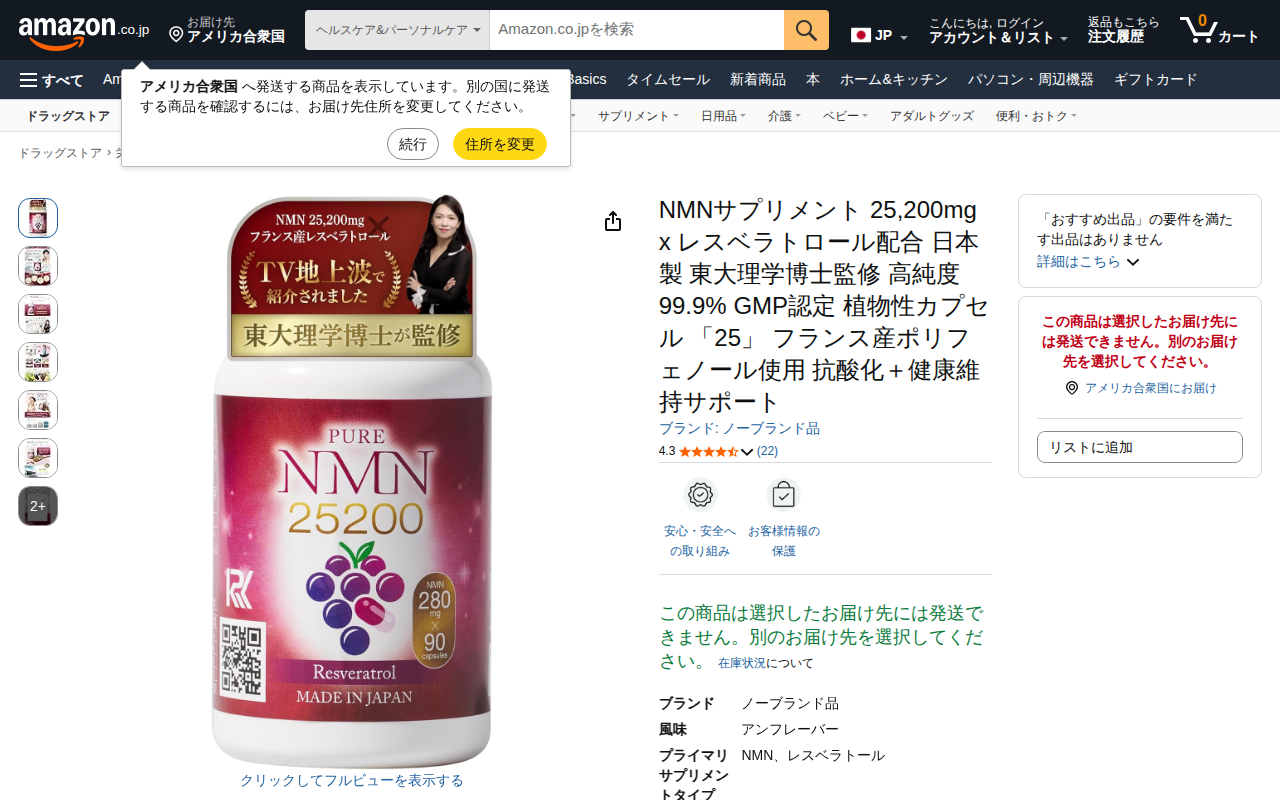The height and width of the screenshot is (800, 1280).
Task: Click the 安心・安全への取り組み shield icon
Action: click(x=700, y=494)
